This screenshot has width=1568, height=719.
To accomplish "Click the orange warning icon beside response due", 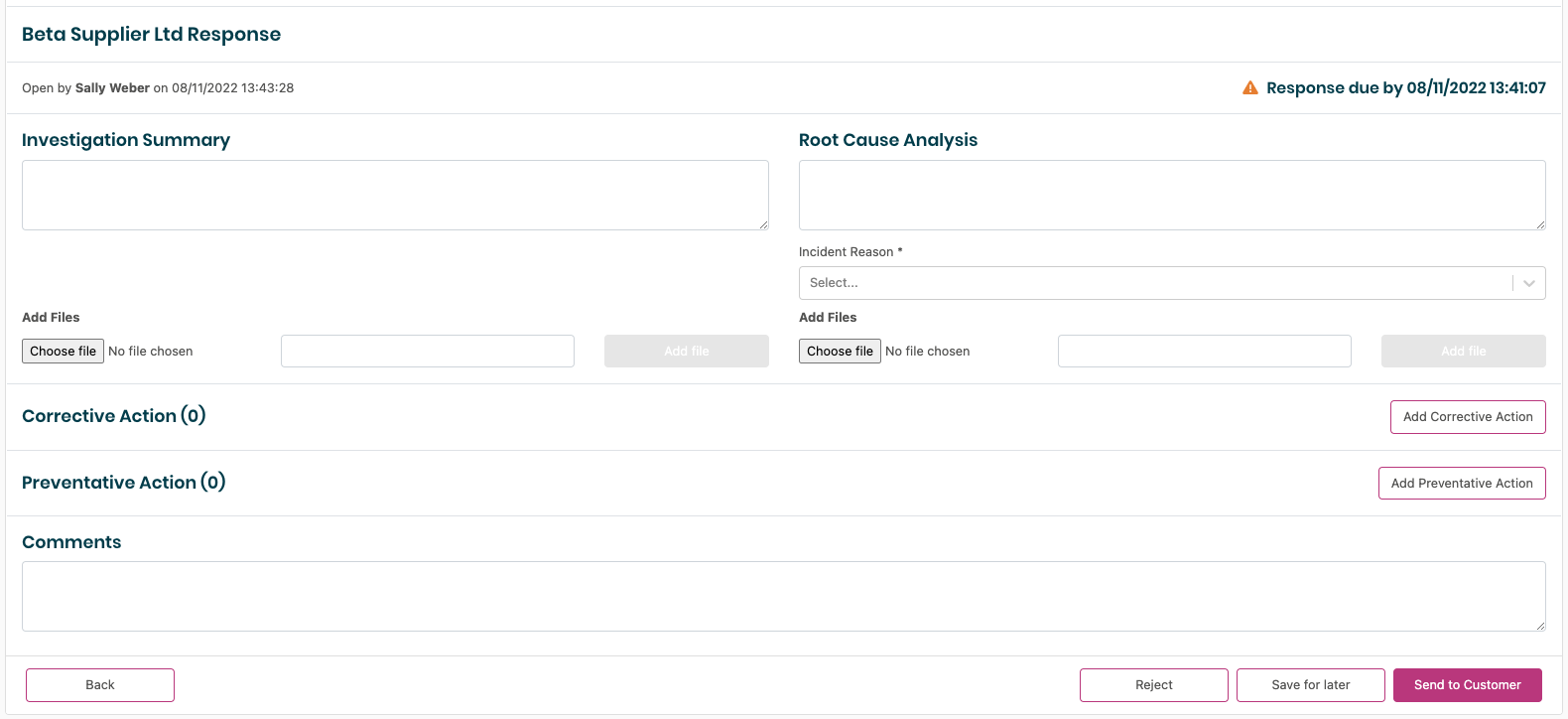I will 1250,88.
